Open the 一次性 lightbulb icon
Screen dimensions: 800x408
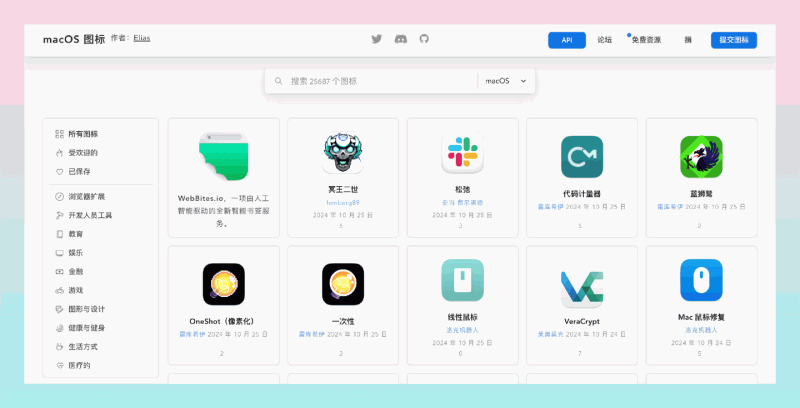tap(343, 284)
